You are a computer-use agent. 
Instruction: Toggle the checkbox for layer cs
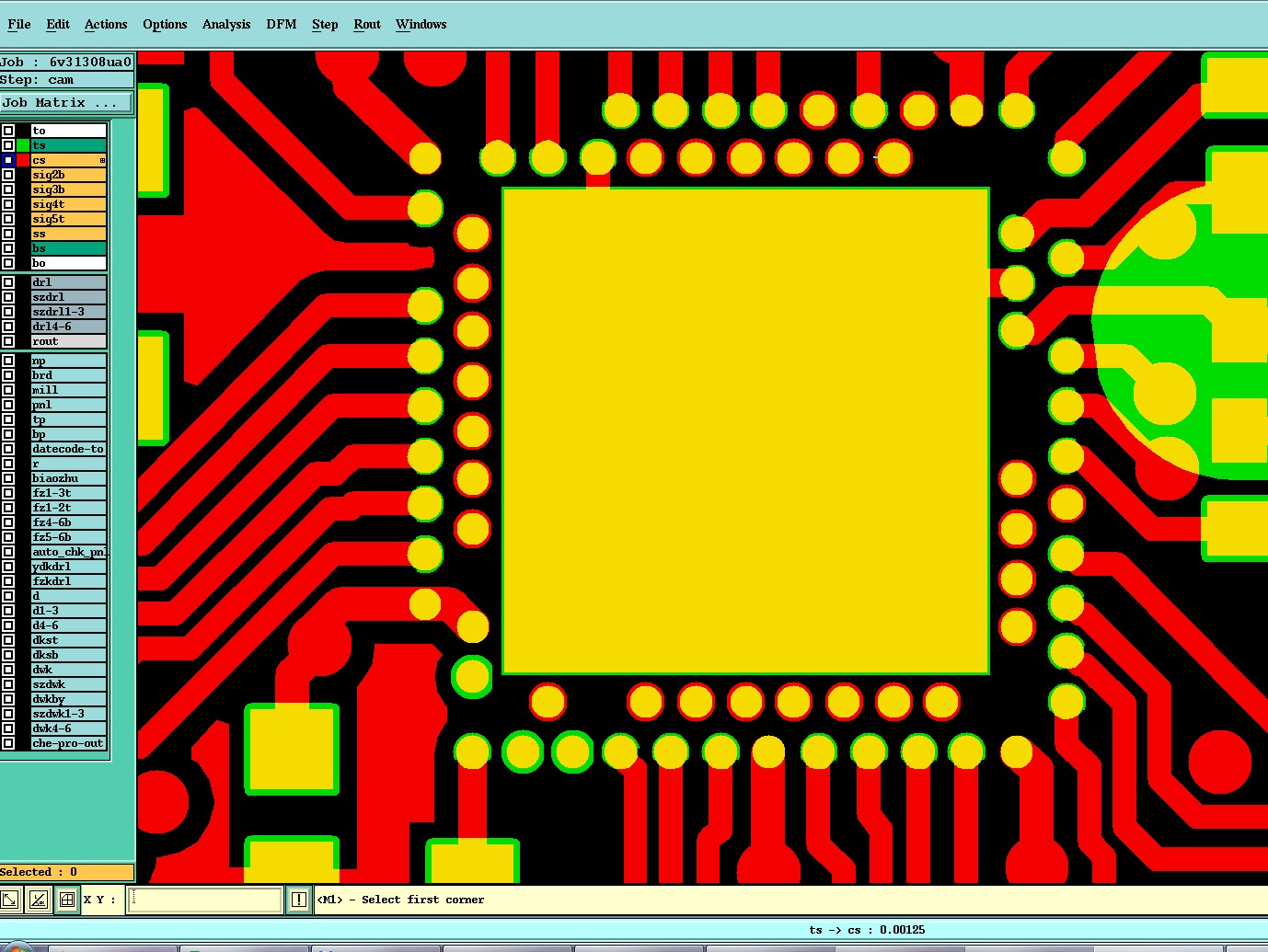coord(8,160)
